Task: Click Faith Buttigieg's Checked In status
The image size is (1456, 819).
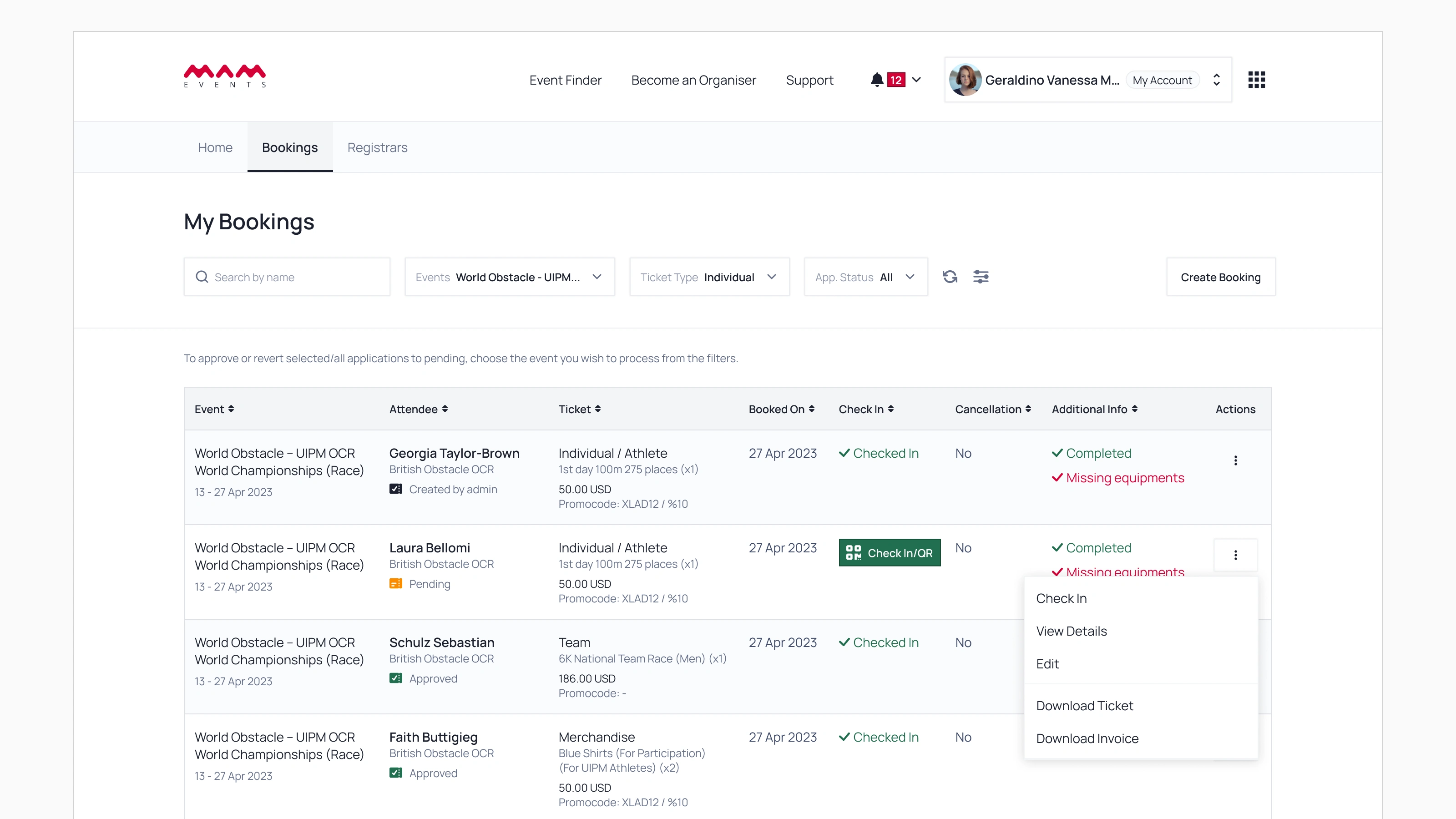Action: (879, 738)
